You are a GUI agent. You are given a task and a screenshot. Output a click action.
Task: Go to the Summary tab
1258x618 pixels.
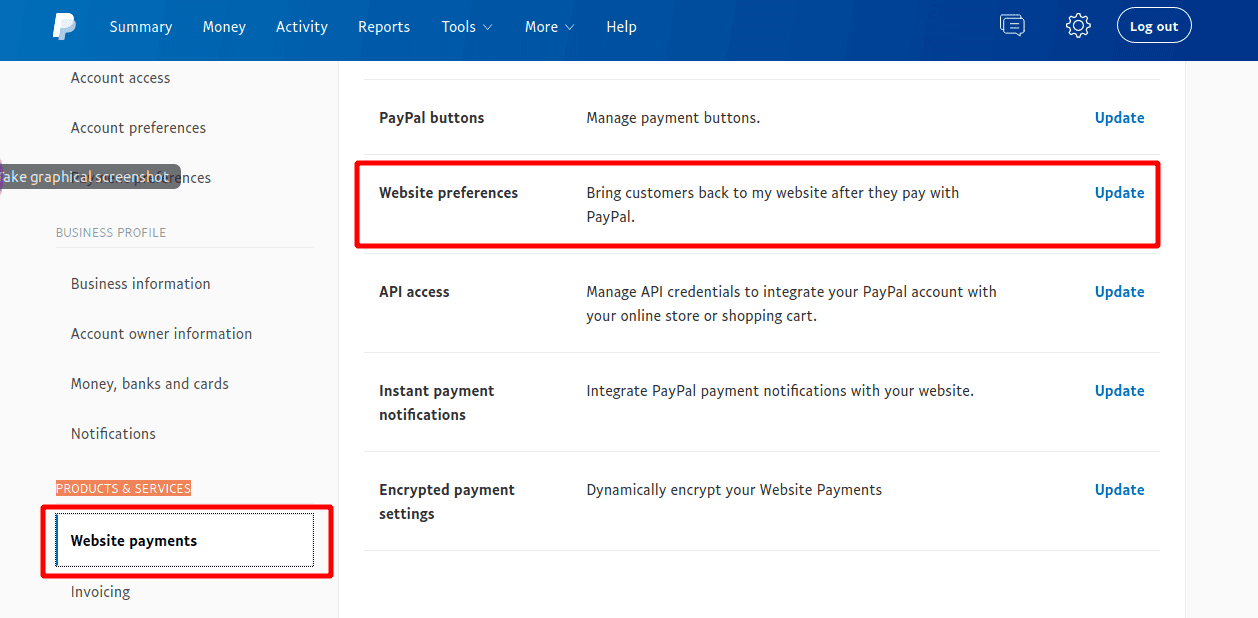click(141, 27)
